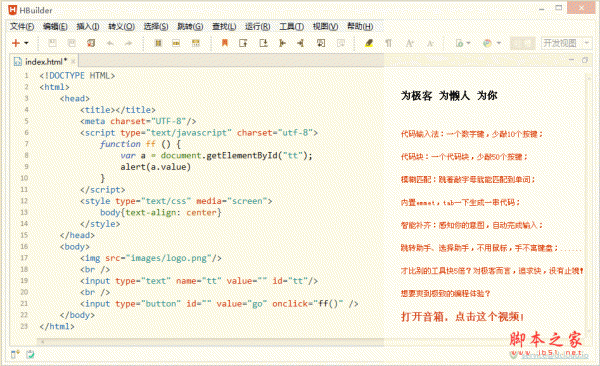600x366 pixels.
Task: Click the first orange layout icon in toolbar
Action: 158,43
